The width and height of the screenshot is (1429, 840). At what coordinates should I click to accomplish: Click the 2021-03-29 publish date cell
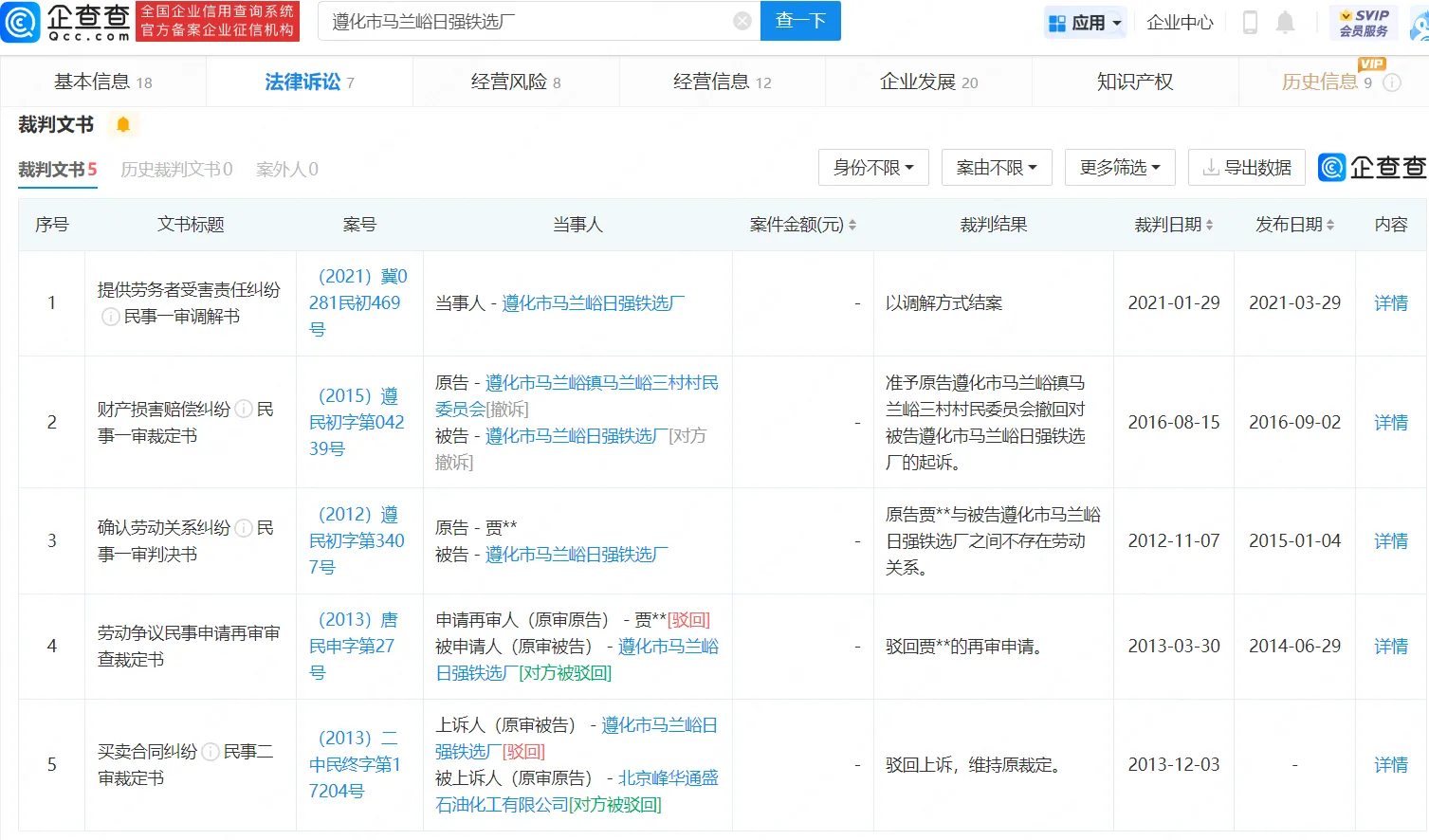1294,303
